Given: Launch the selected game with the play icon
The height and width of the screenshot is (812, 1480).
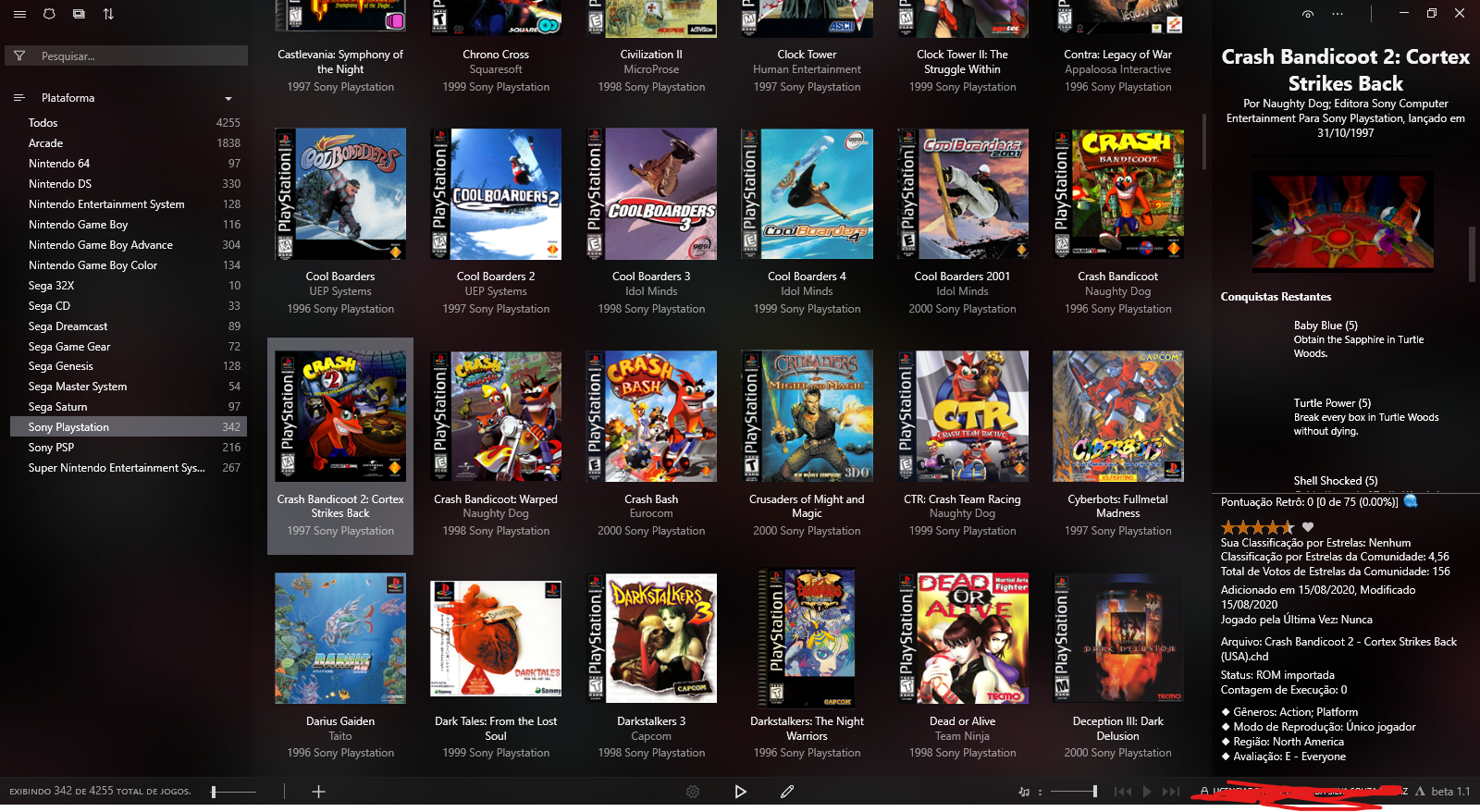Looking at the screenshot, I should coord(740,792).
